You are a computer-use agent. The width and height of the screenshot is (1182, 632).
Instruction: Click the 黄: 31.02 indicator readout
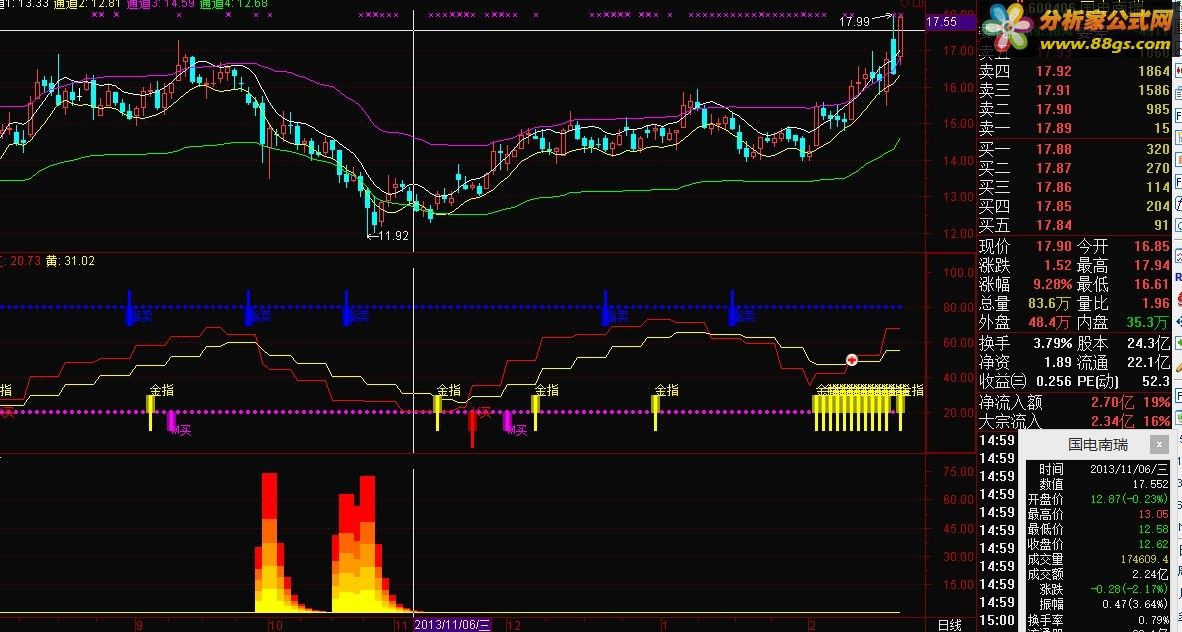(x=70, y=261)
